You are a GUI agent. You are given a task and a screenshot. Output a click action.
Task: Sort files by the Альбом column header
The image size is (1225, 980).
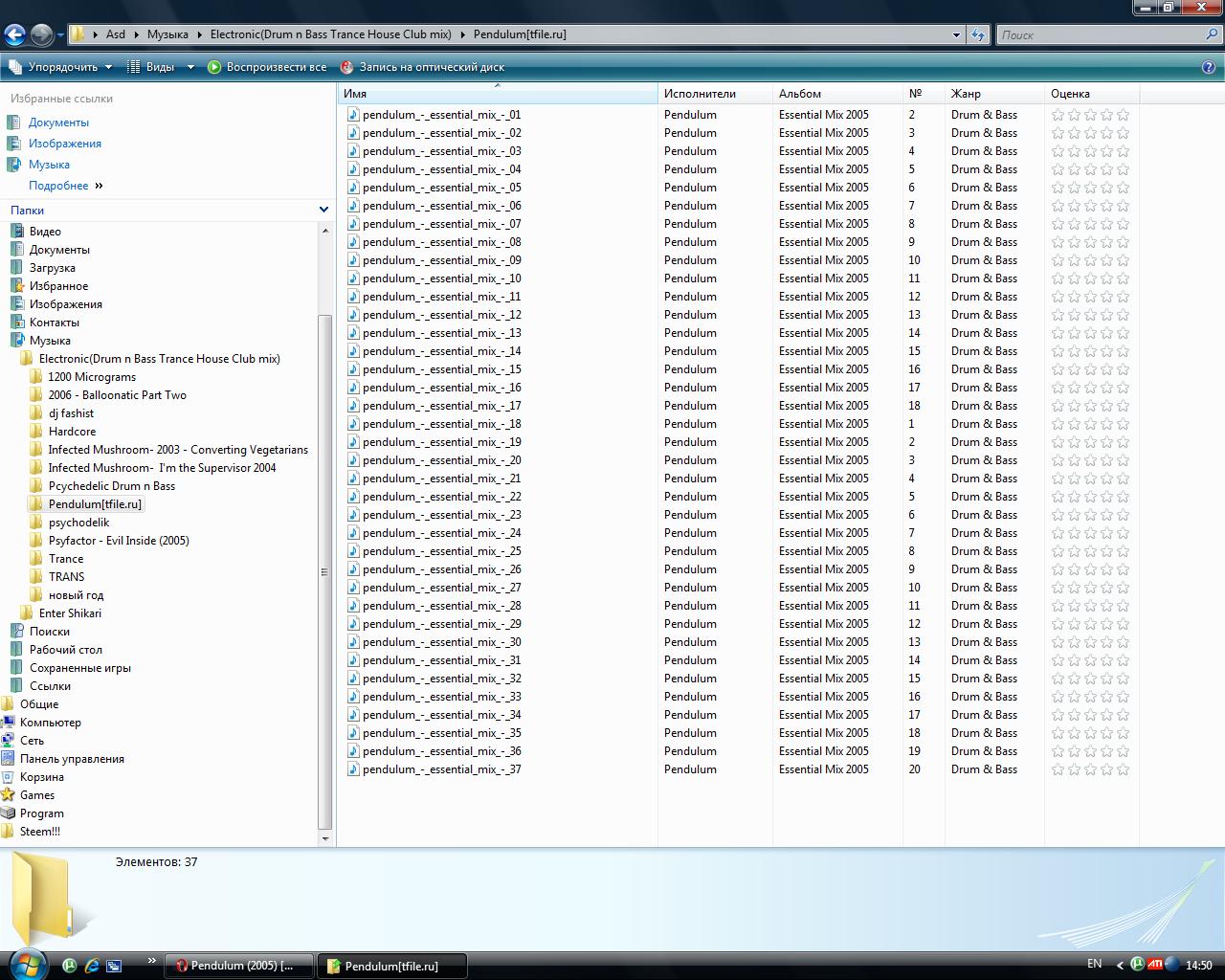coord(837,94)
